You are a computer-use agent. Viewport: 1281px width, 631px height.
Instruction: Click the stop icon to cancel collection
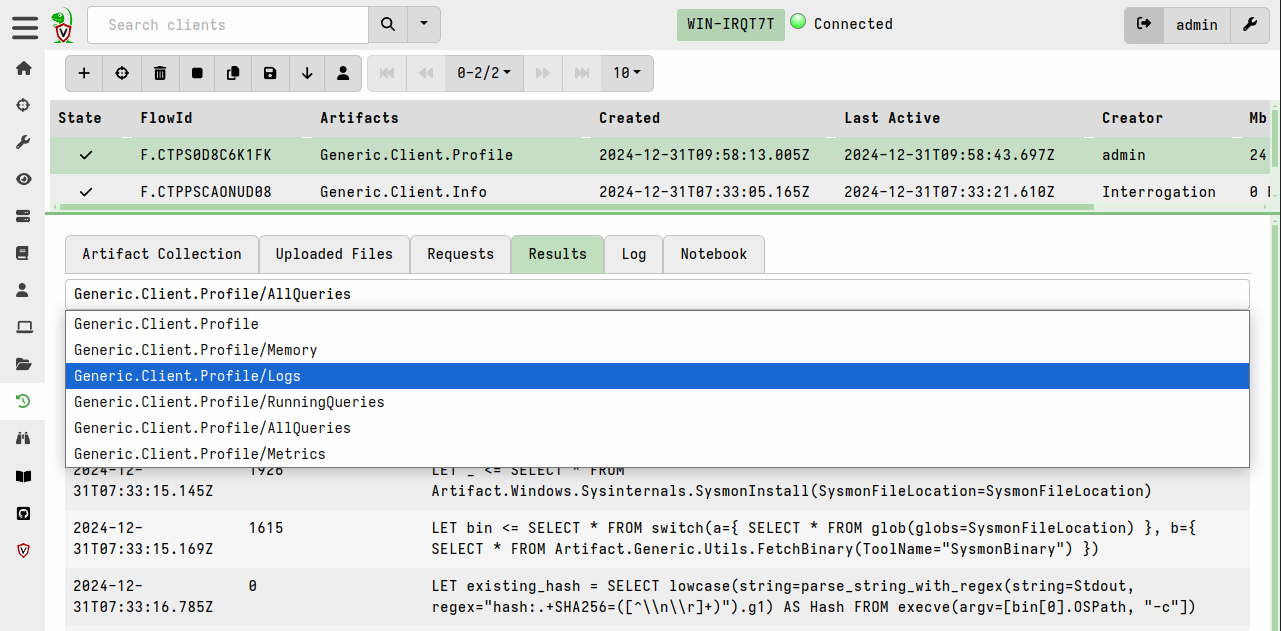197,73
